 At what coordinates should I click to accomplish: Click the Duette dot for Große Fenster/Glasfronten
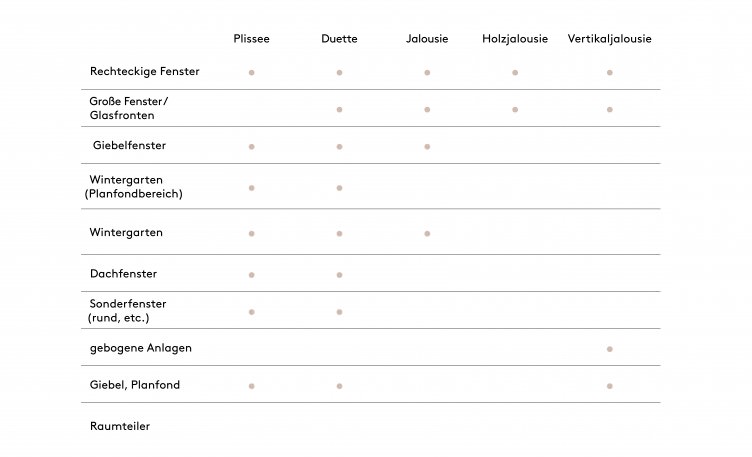(x=339, y=109)
